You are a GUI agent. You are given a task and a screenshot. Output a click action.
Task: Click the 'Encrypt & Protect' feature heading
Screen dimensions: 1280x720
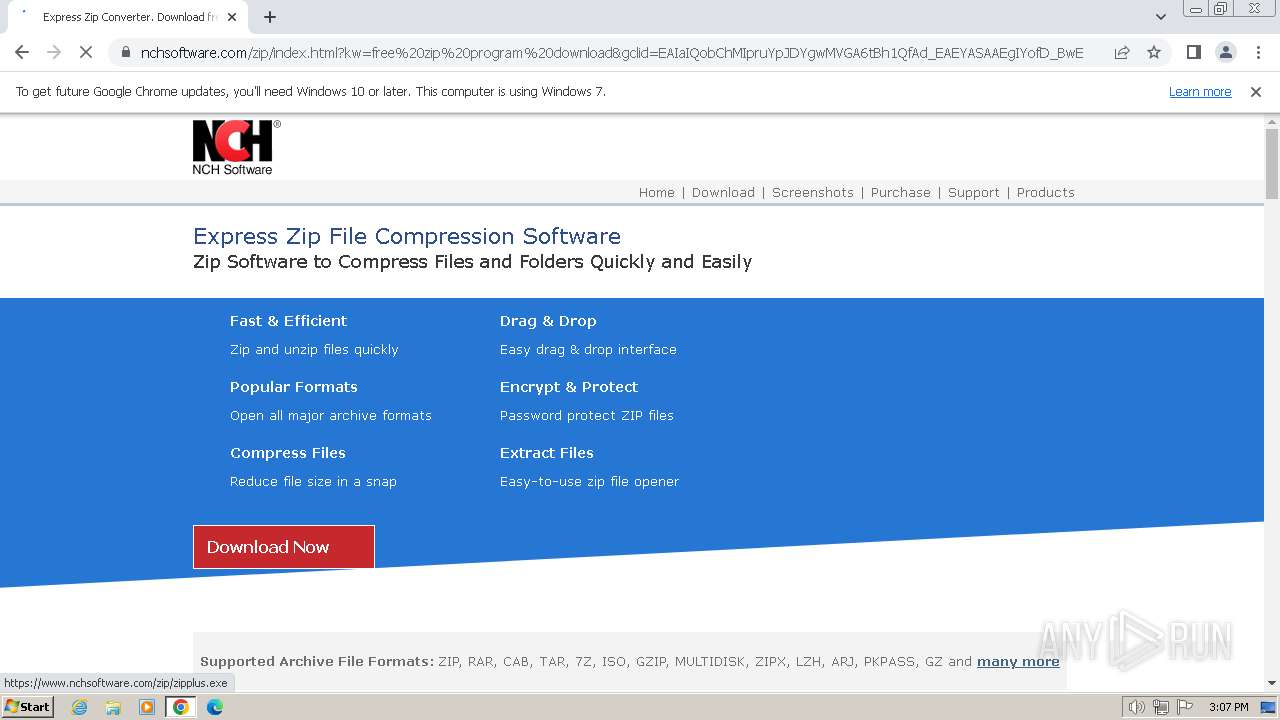coord(569,387)
